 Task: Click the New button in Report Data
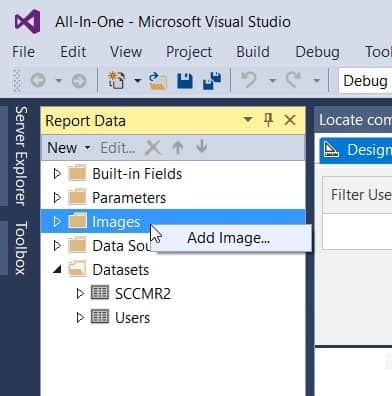pos(69,148)
